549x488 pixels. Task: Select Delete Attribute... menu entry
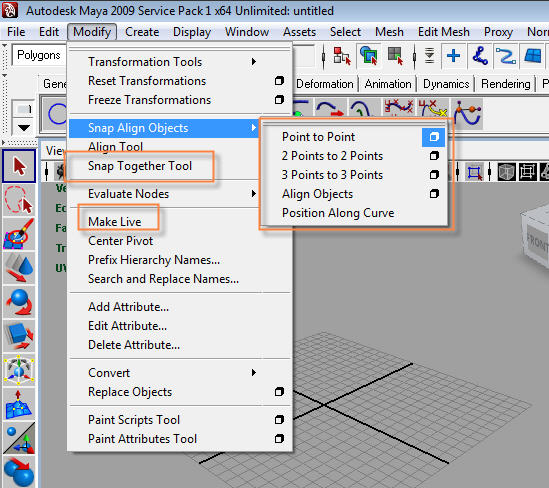(x=134, y=345)
